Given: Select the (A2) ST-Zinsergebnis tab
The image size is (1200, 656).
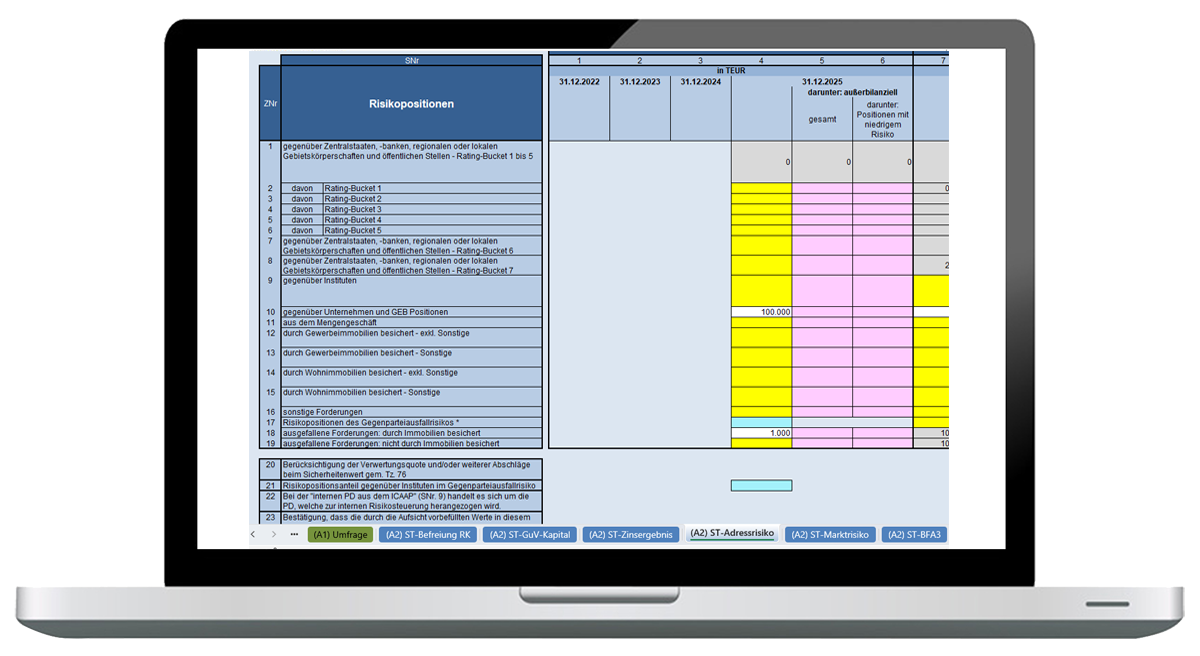Looking at the screenshot, I should pyautogui.click(x=631, y=535).
